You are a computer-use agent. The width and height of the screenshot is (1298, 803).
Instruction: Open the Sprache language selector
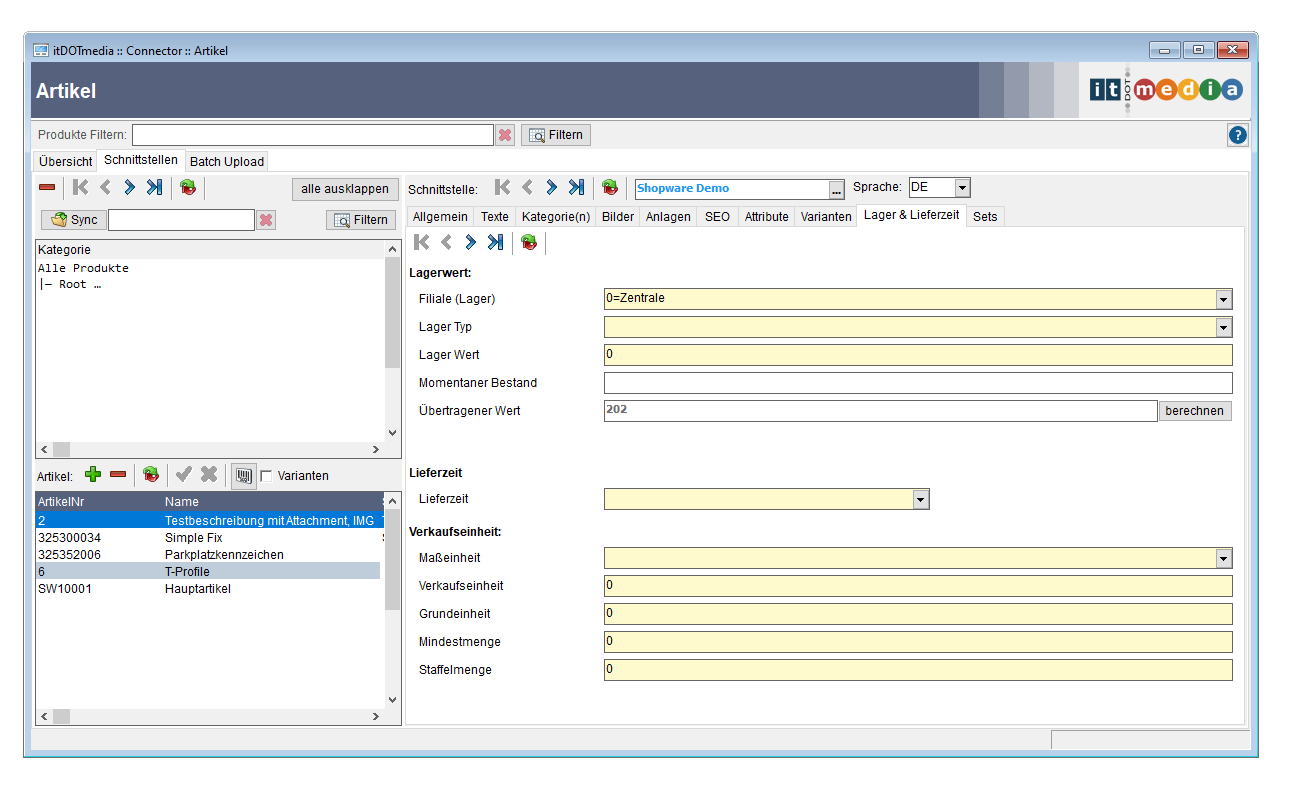pos(961,188)
